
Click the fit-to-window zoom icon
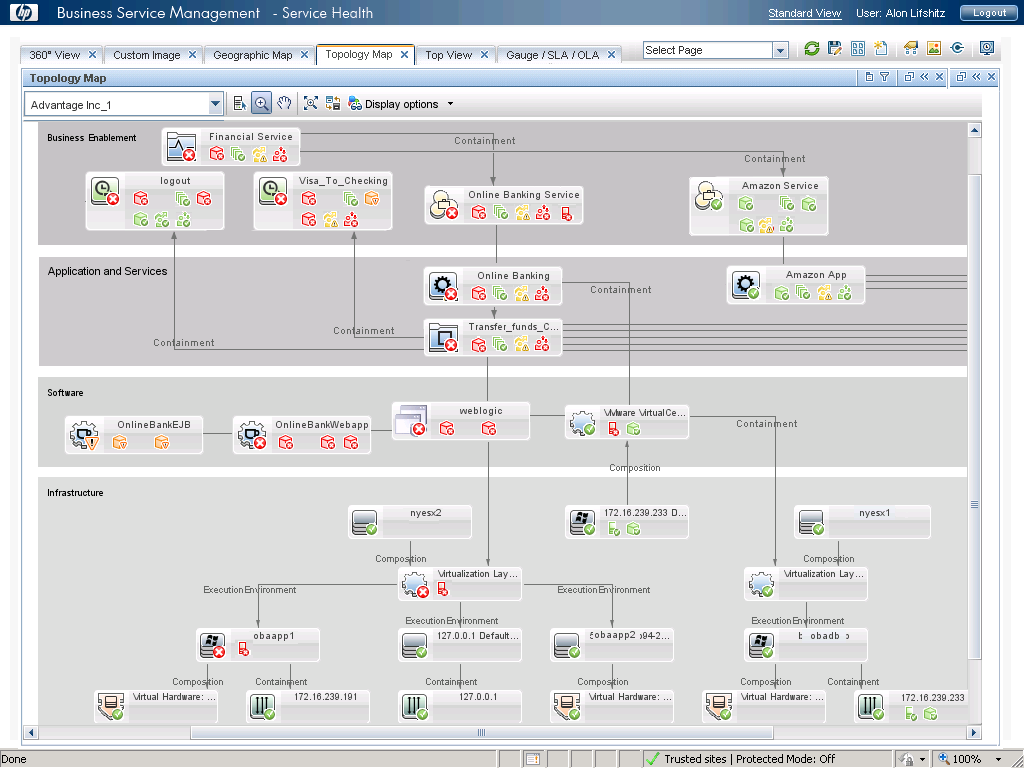pos(311,103)
